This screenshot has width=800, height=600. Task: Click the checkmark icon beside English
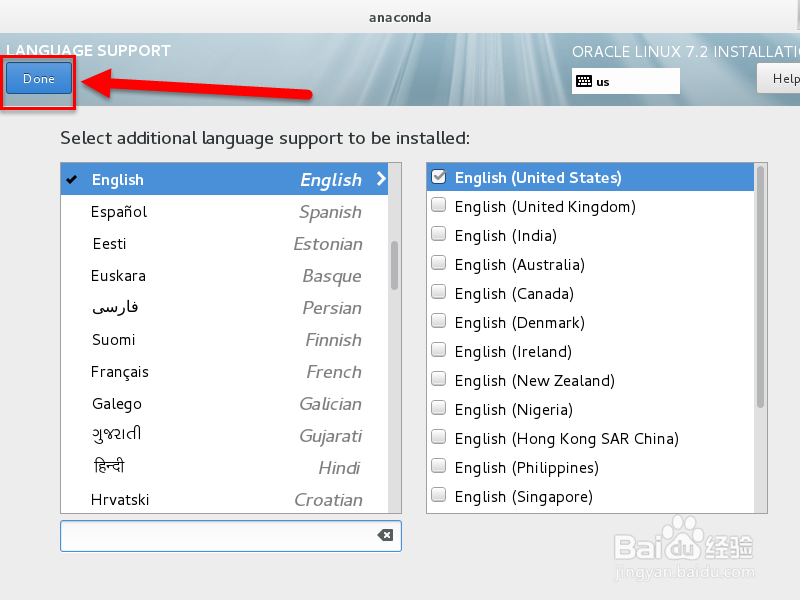pyautogui.click(x=72, y=179)
